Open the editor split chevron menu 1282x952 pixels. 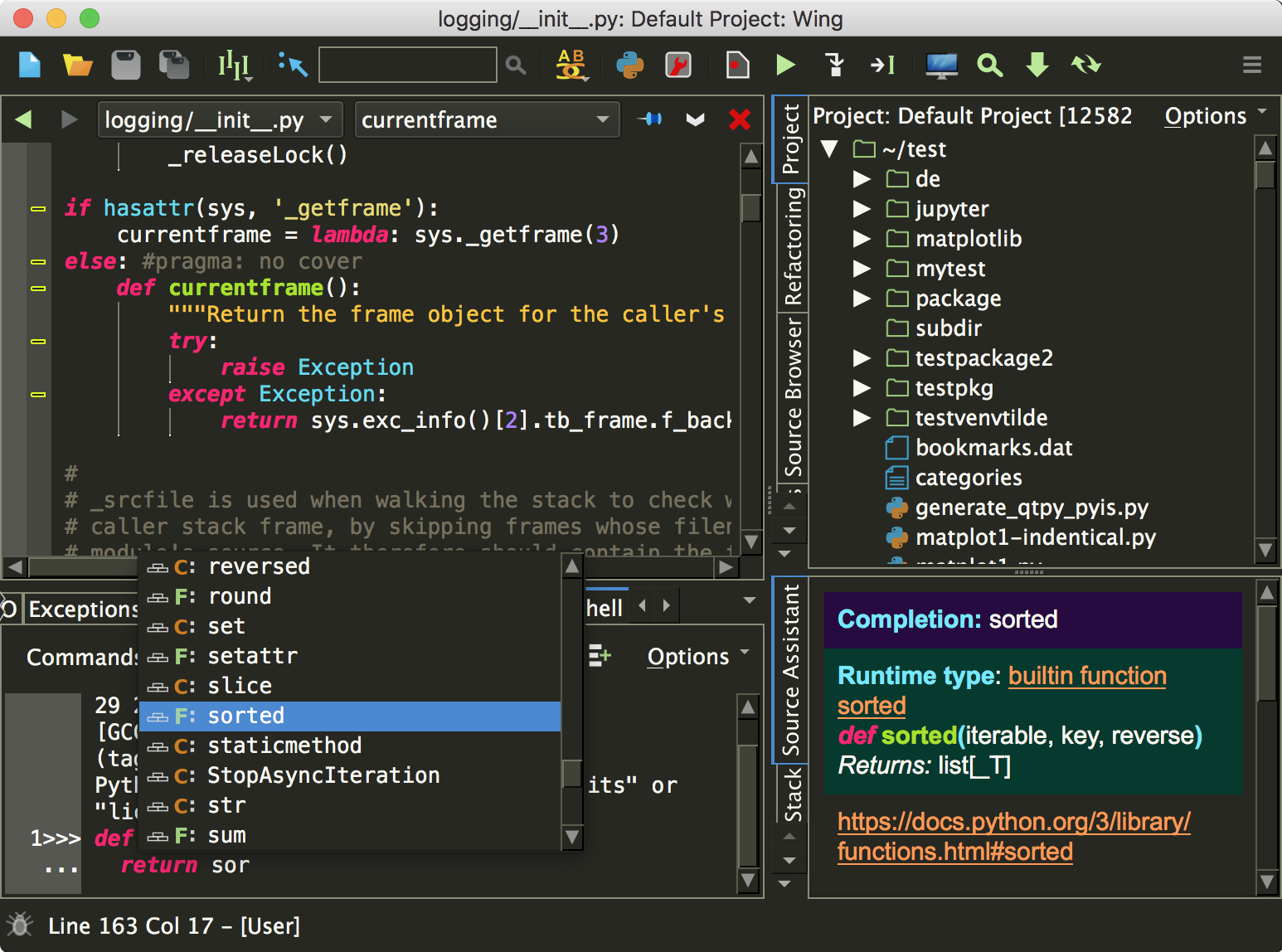[x=695, y=119]
